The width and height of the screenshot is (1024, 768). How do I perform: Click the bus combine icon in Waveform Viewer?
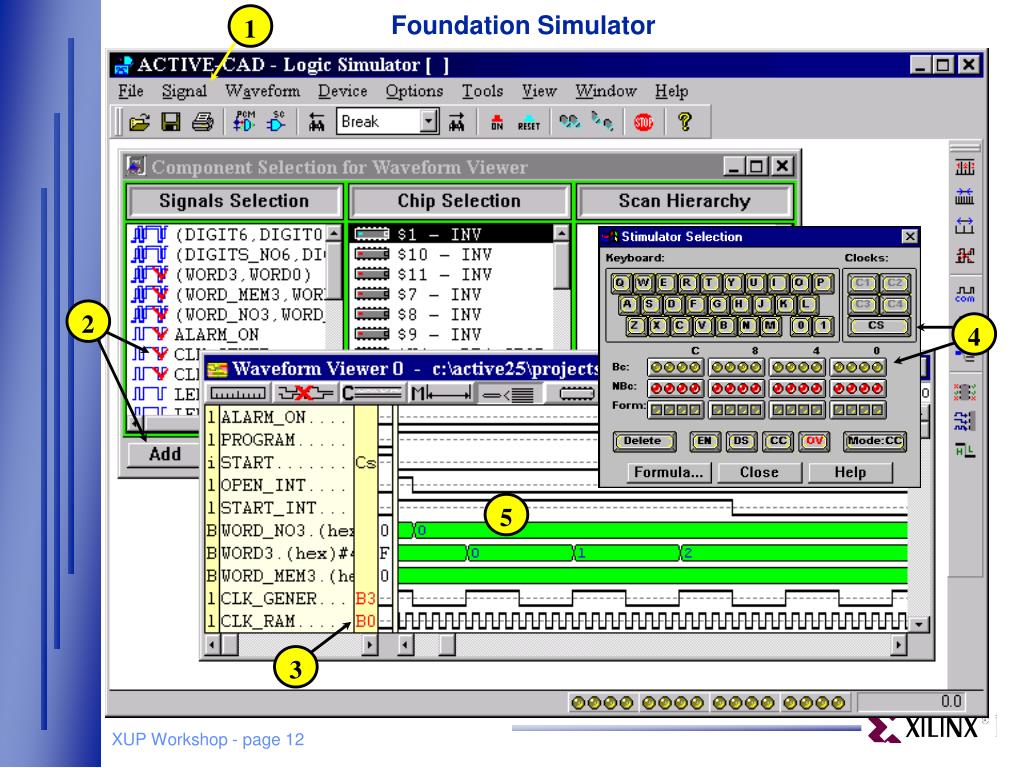click(x=508, y=393)
